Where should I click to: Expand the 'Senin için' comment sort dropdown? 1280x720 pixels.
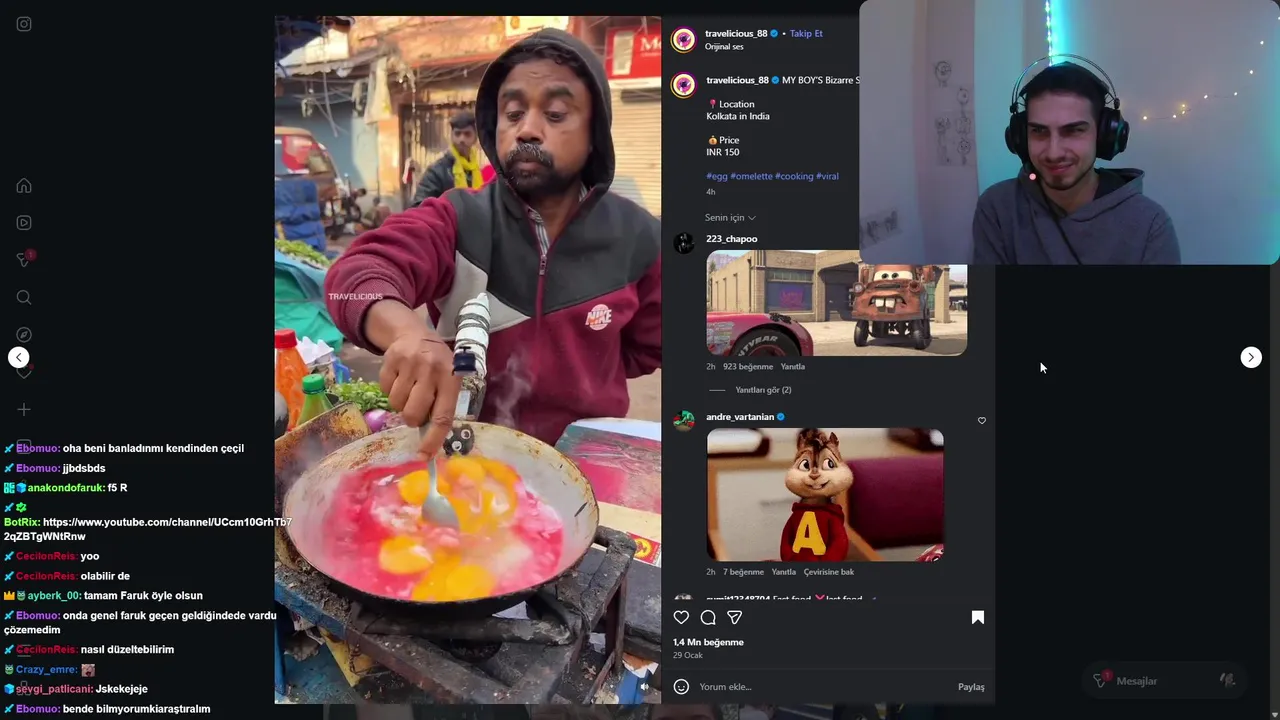point(730,218)
